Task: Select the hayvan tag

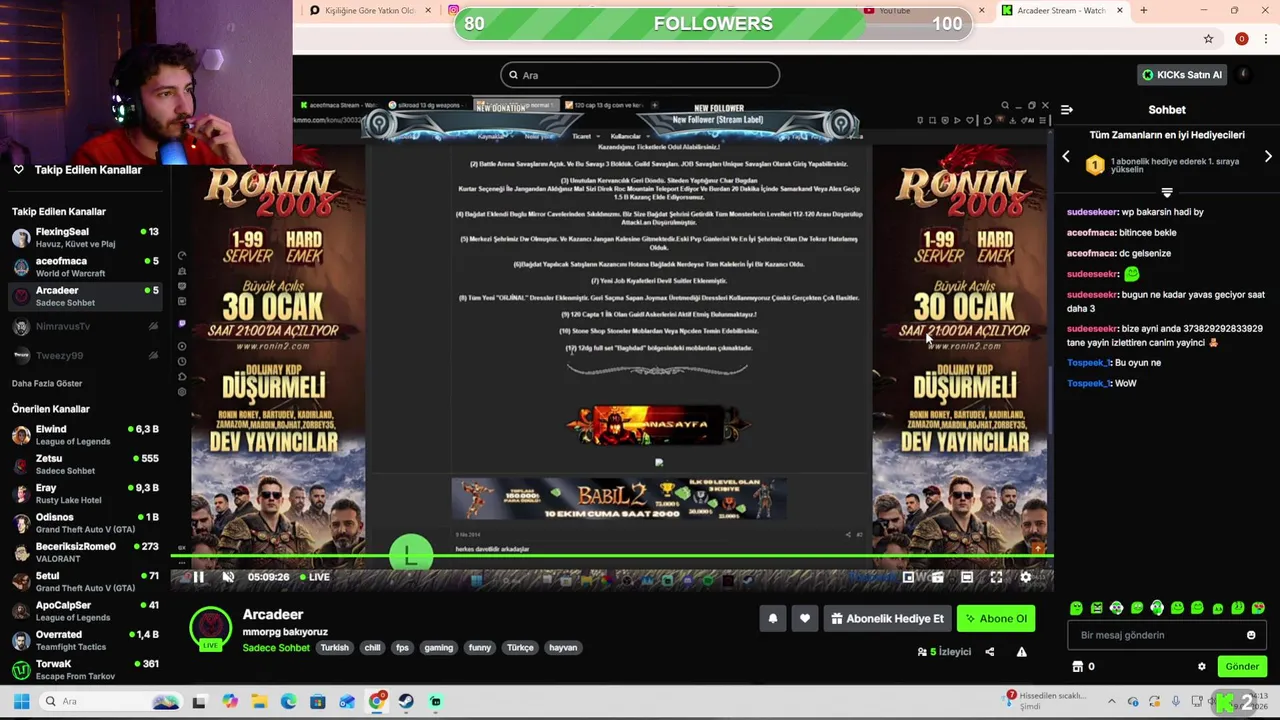Action: click(563, 648)
